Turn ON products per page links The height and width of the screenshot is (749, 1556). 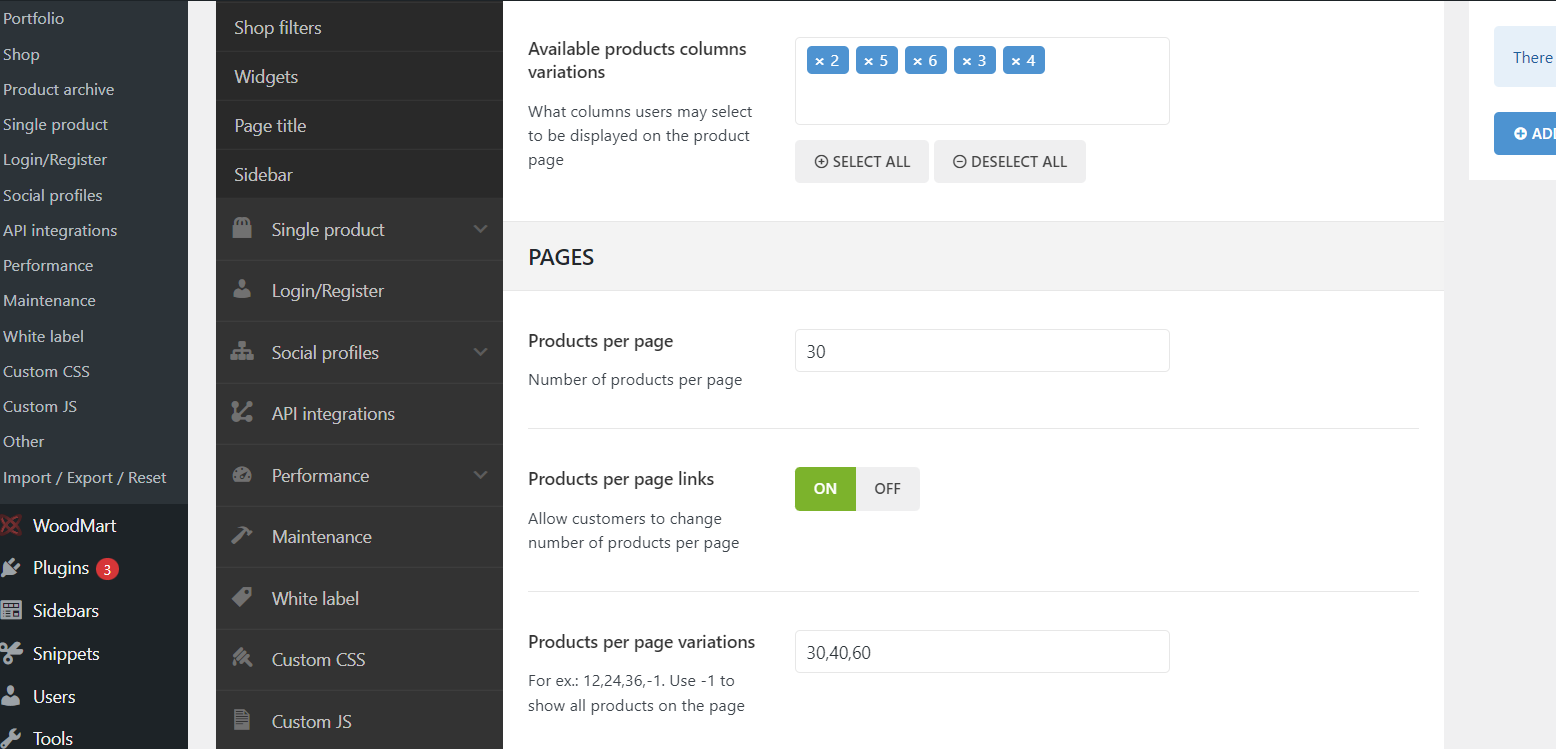tap(825, 489)
